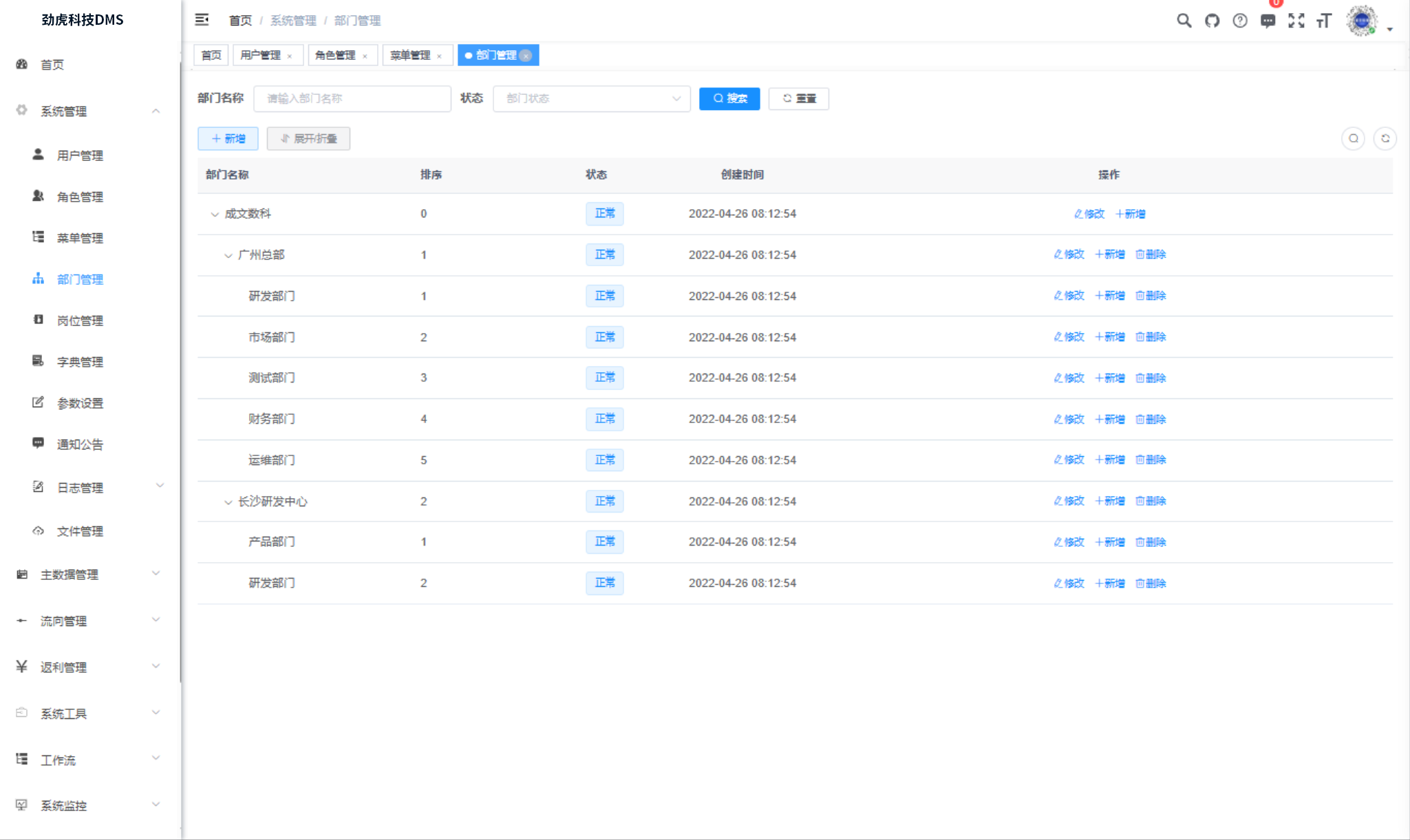Collapse the 成文数科 tree row
The width and height of the screenshot is (1410, 840).
pos(215,214)
